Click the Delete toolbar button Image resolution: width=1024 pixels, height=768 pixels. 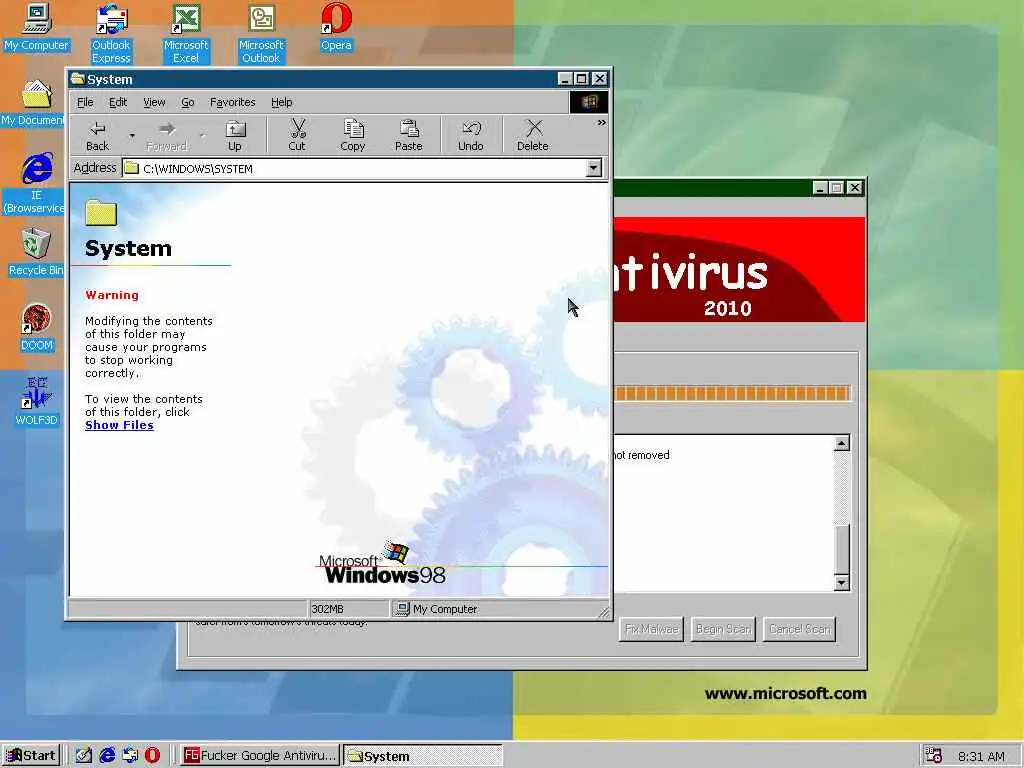pyautogui.click(x=533, y=136)
